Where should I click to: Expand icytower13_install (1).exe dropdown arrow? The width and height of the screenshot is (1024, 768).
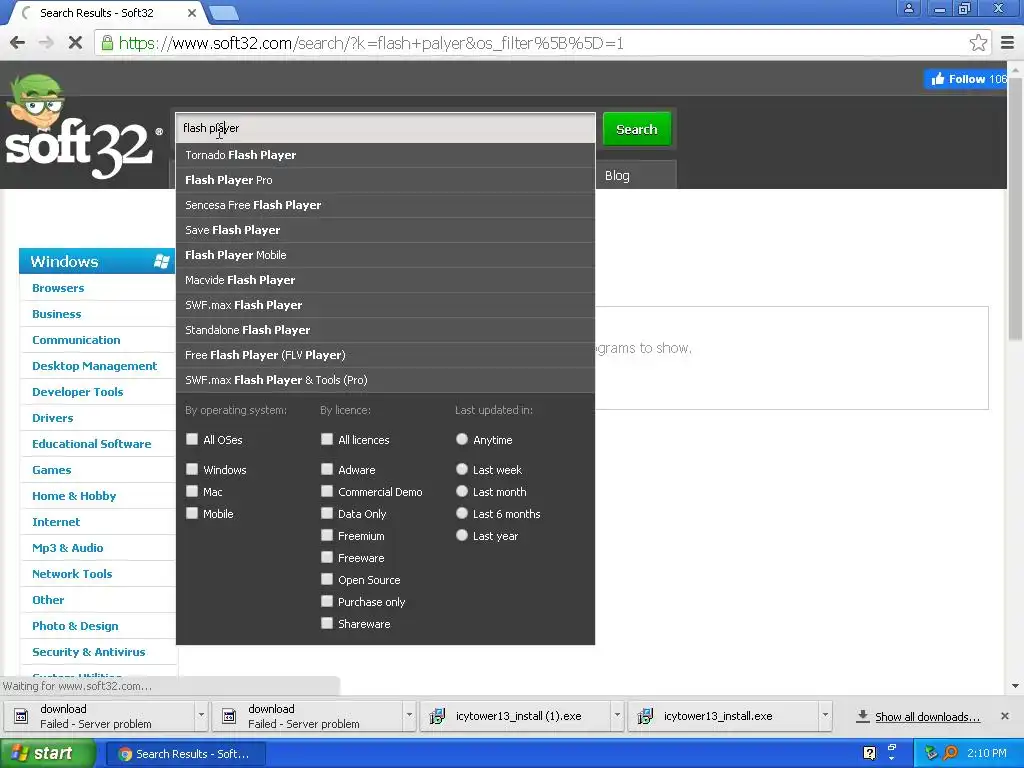(x=616, y=716)
